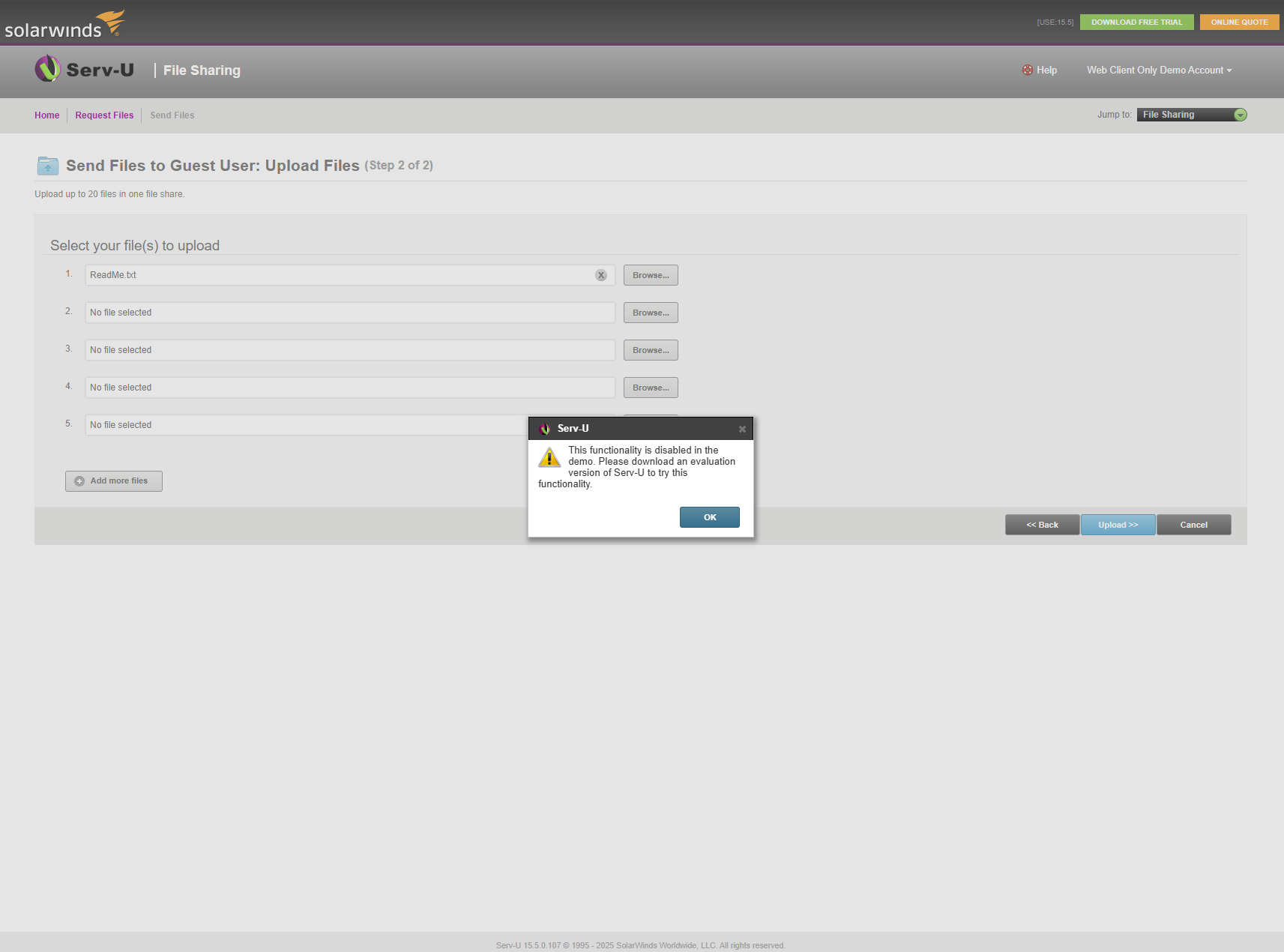This screenshot has height=952, width=1284.
Task: Click the disabled functionality message text
Action: (637, 467)
